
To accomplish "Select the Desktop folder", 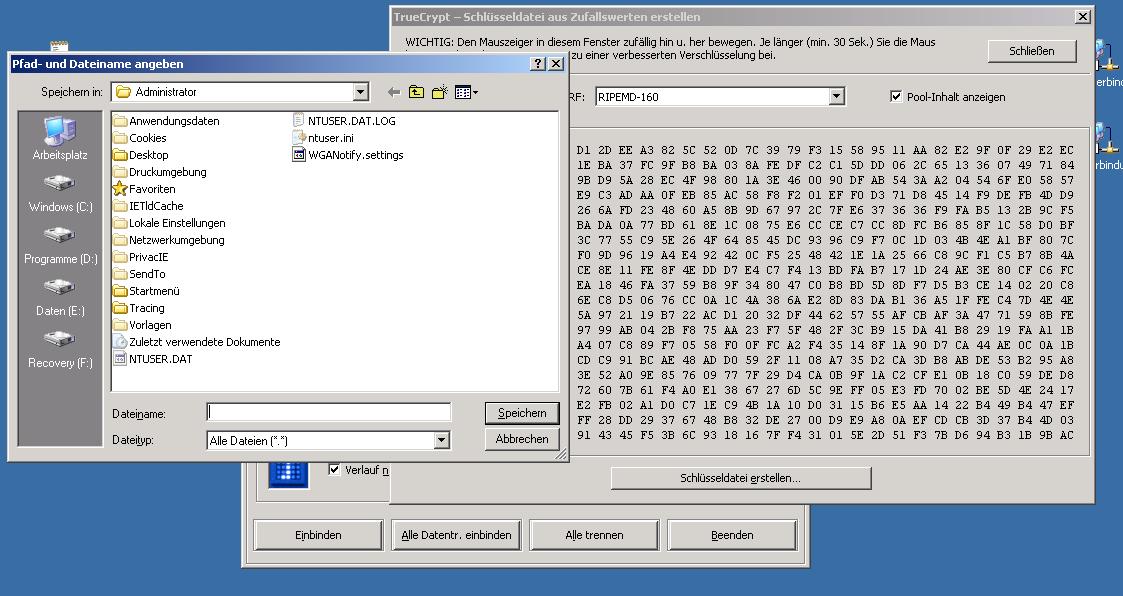I will click(x=141, y=155).
